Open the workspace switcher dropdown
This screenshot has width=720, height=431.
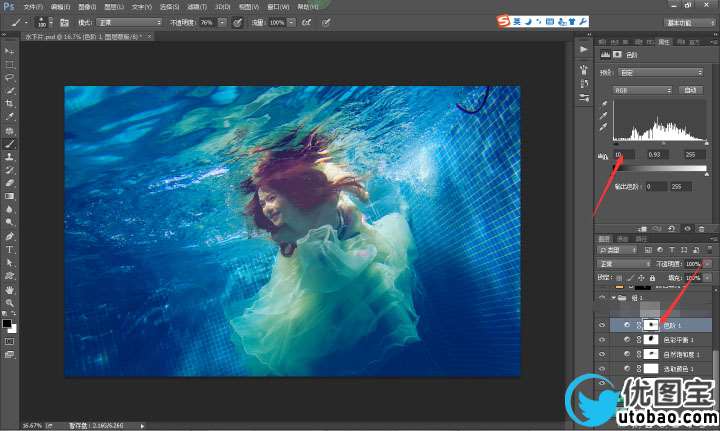coord(688,22)
